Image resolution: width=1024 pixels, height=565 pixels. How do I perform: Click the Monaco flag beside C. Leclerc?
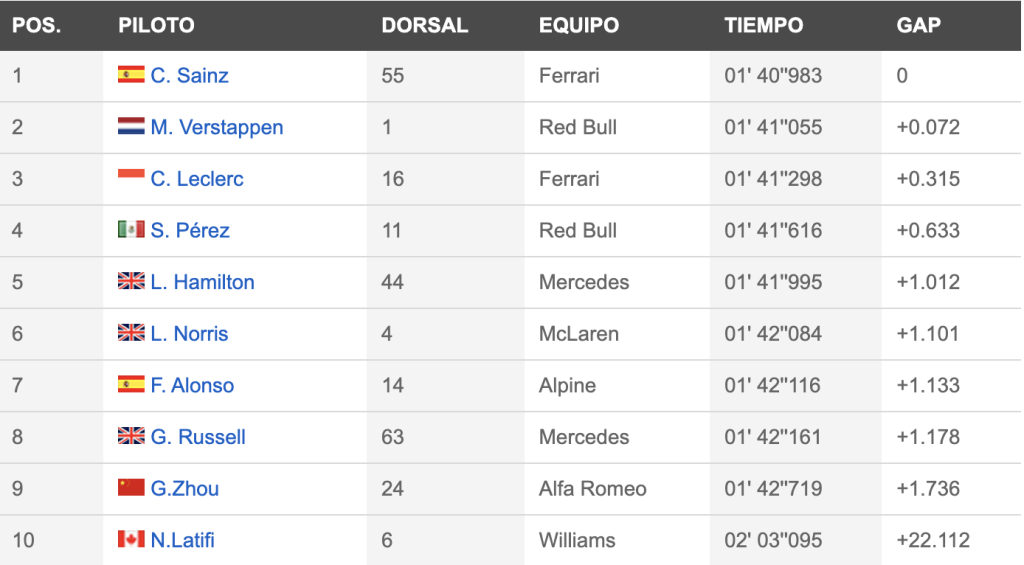coord(131,174)
